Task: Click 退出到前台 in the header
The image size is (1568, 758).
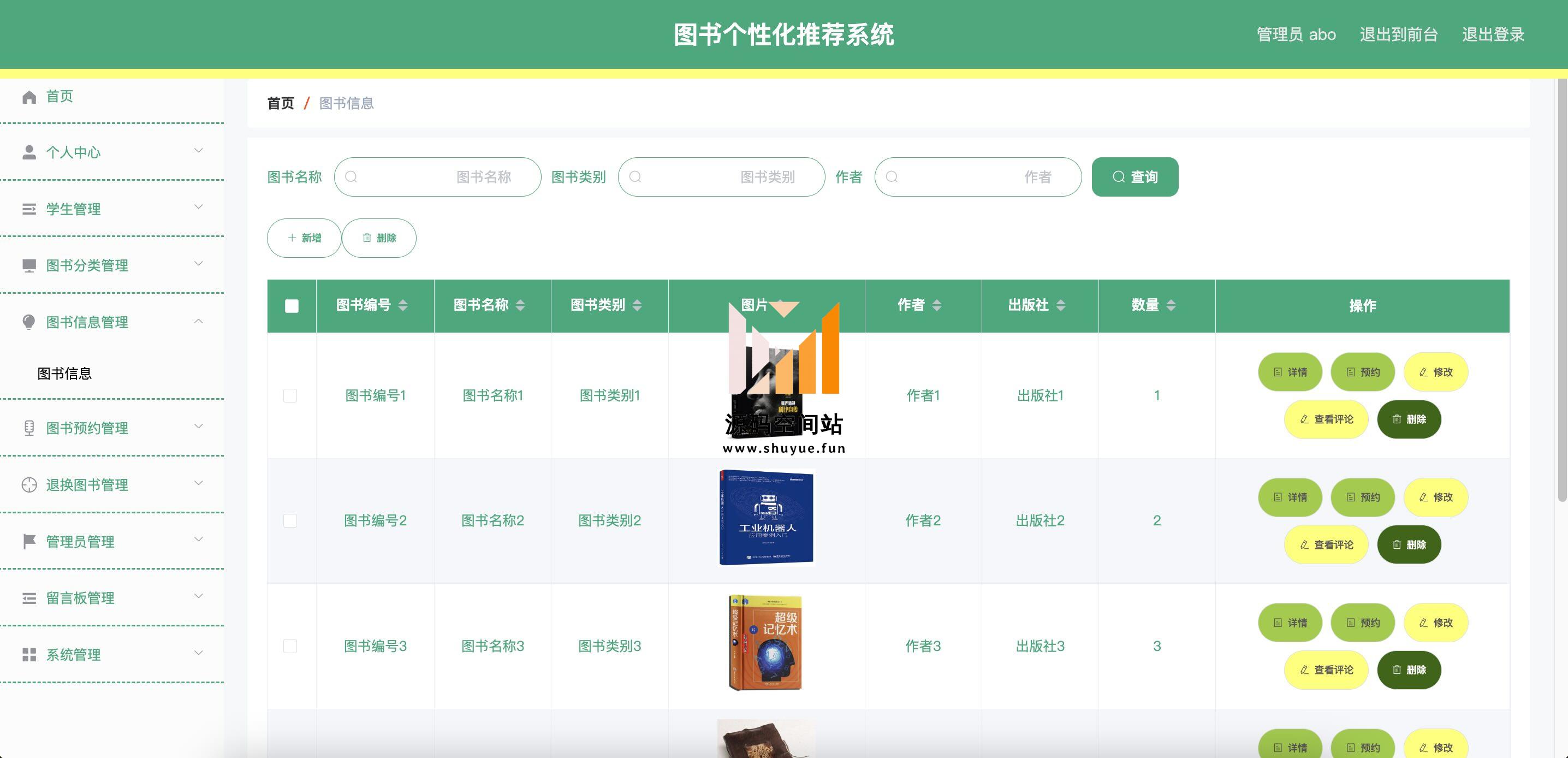Action: tap(1399, 35)
